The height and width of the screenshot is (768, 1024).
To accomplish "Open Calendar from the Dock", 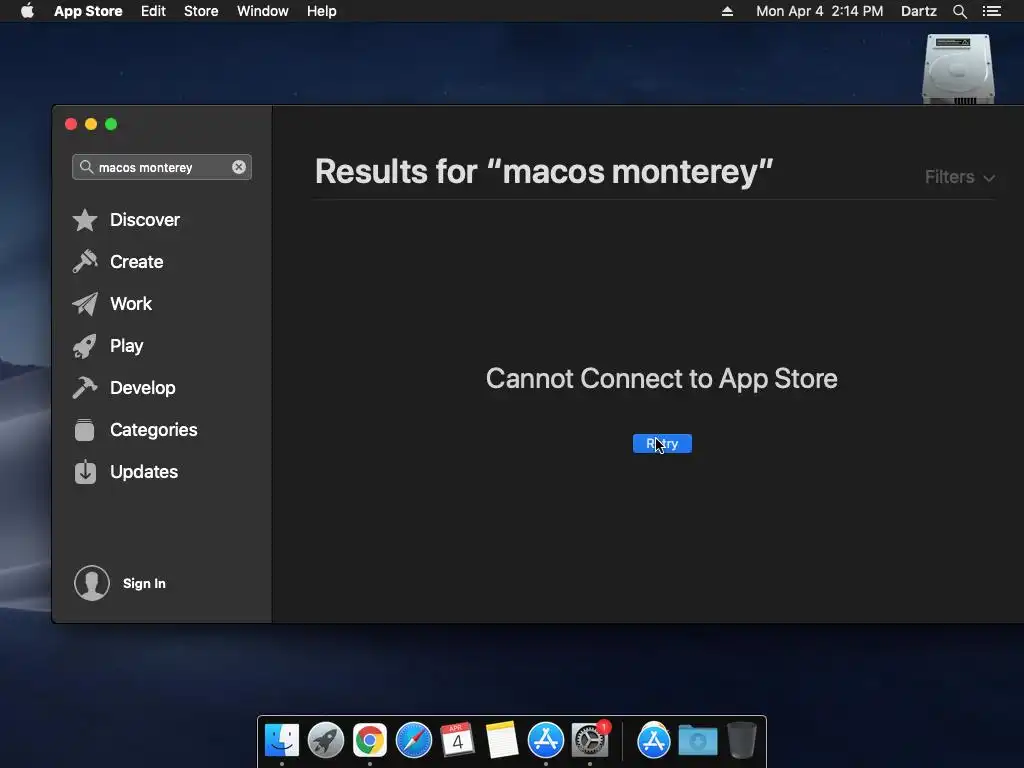I will tap(457, 740).
